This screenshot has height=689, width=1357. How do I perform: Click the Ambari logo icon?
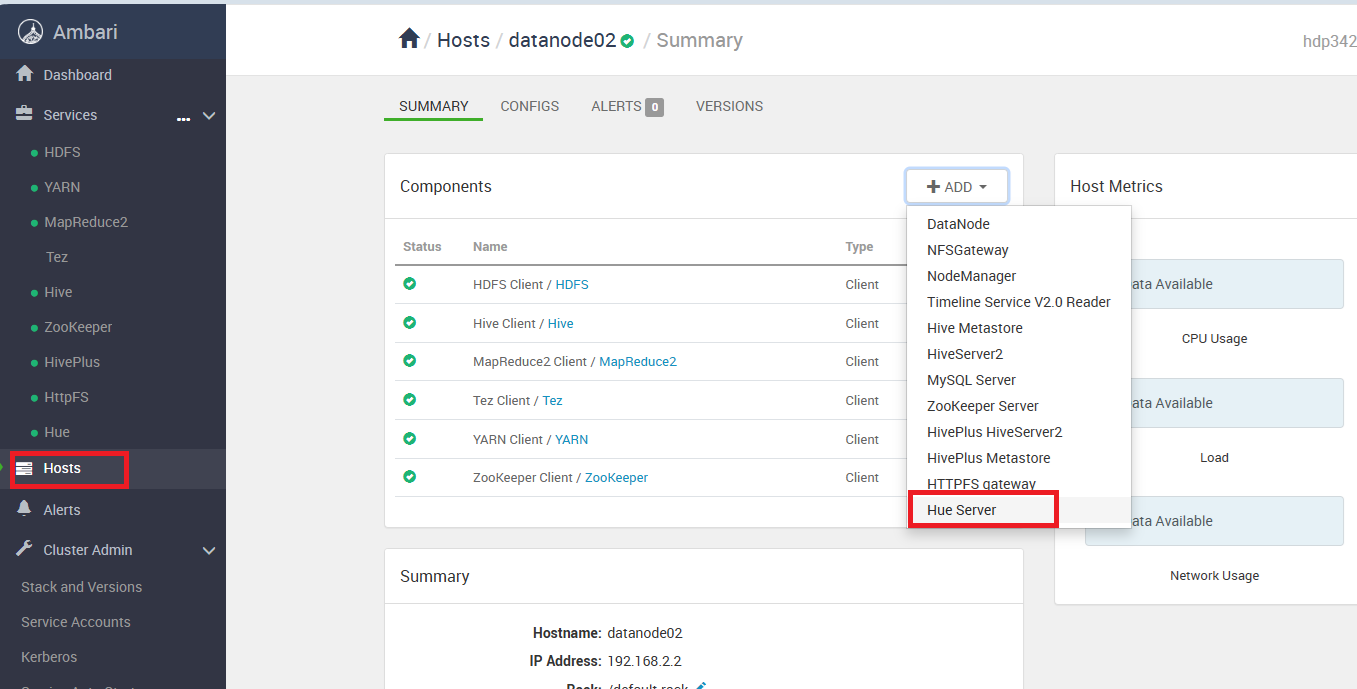pyautogui.click(x=31, y=32)
